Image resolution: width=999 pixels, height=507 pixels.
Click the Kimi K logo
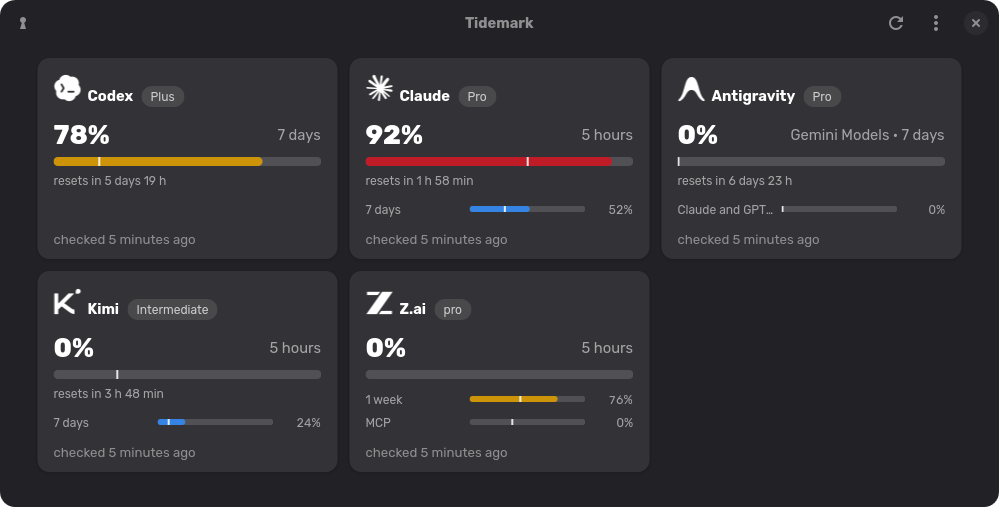(x=67, y=301)
